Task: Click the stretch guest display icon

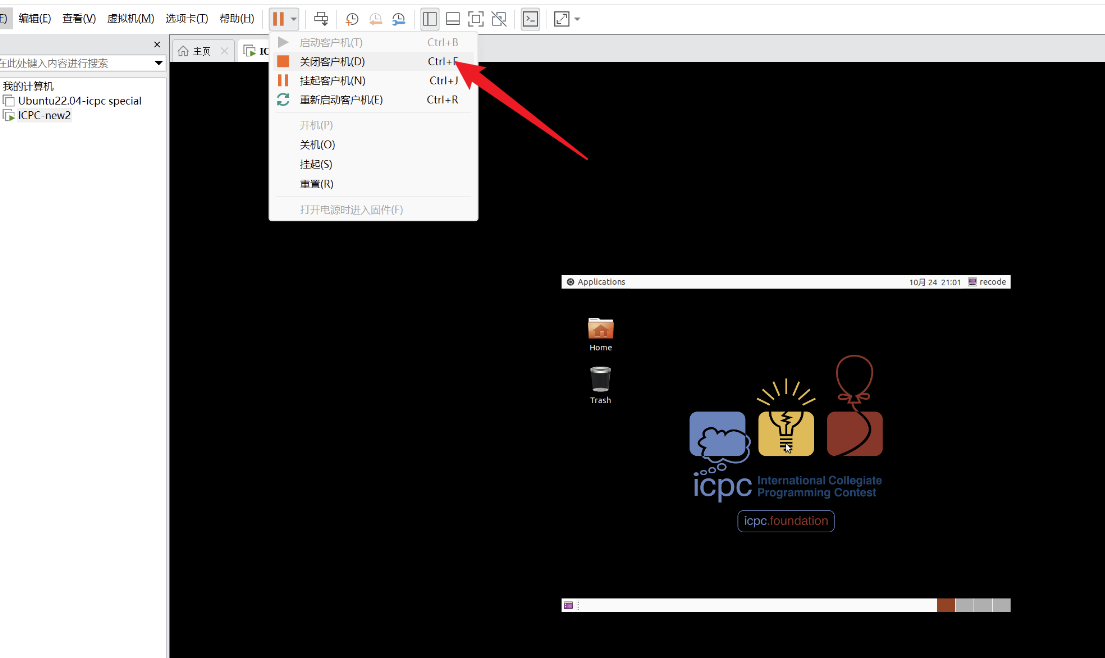Action: coord(562,19)
